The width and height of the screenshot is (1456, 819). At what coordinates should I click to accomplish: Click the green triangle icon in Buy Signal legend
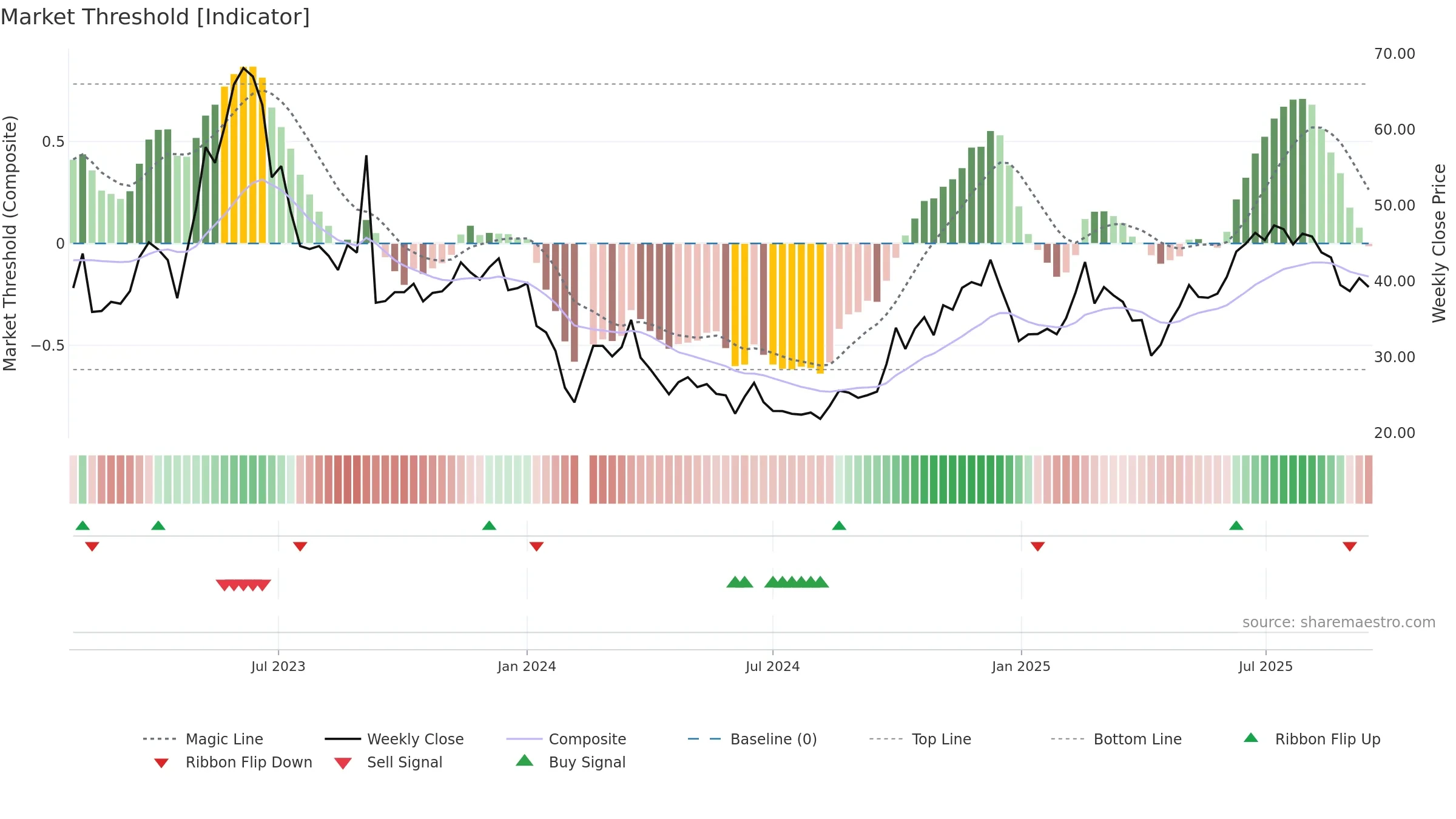point(524,760)
